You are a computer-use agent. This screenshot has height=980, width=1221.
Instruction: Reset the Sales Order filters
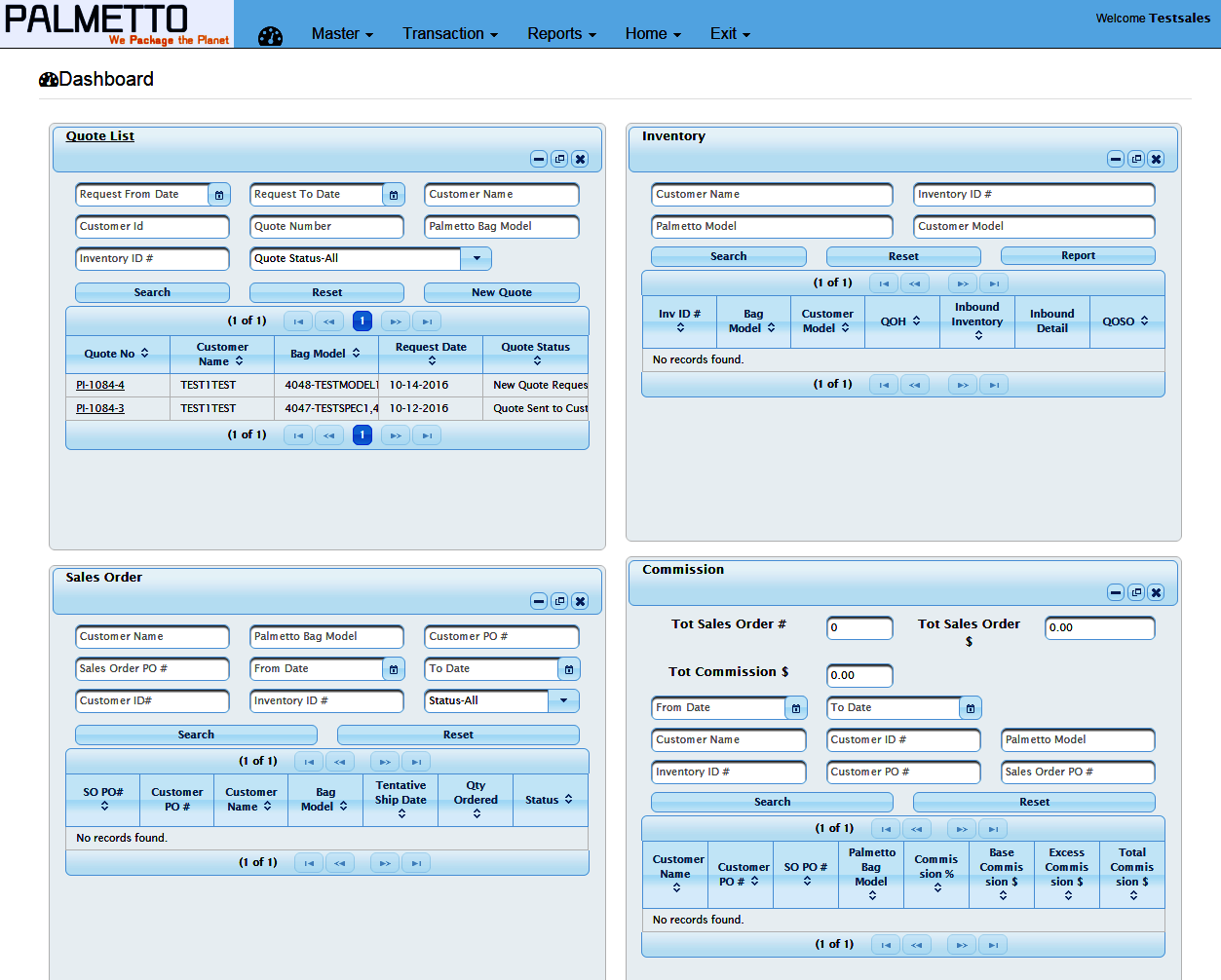tap(458, 735)
